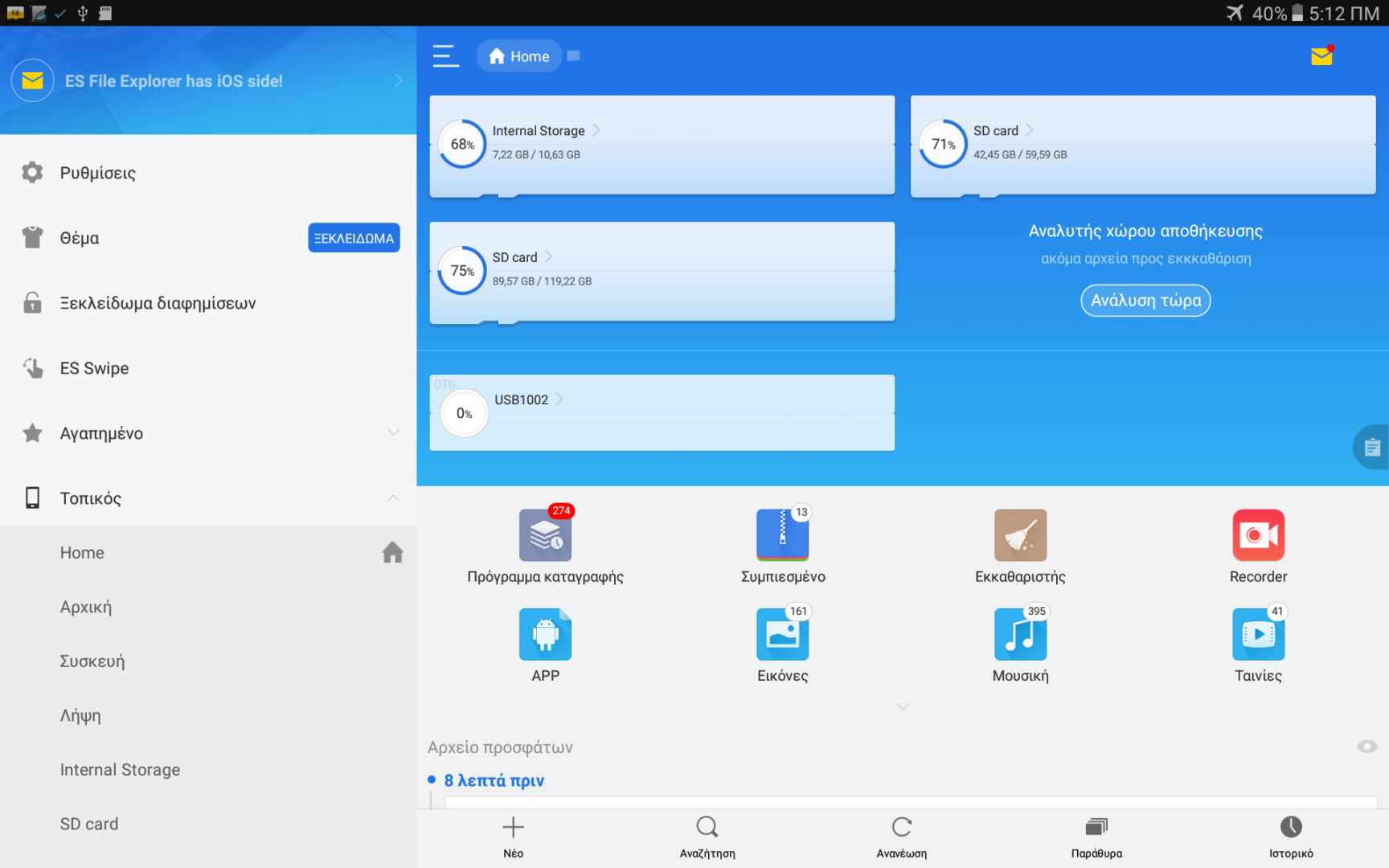Screen dimensions: 1389x868
Task: Open the APP manager icon
Action: tap(545, 634)
